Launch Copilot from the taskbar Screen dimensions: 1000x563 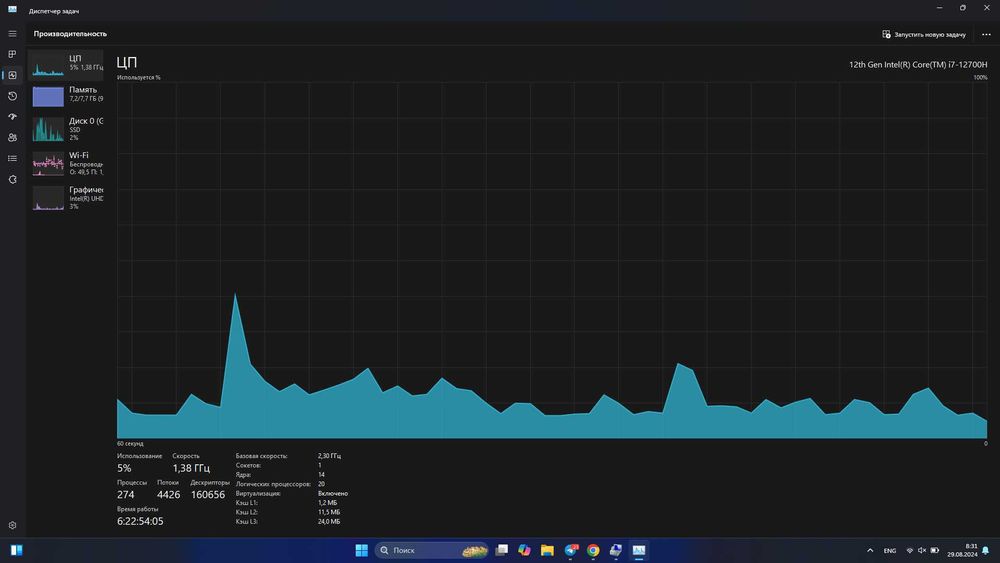(524, 550)
